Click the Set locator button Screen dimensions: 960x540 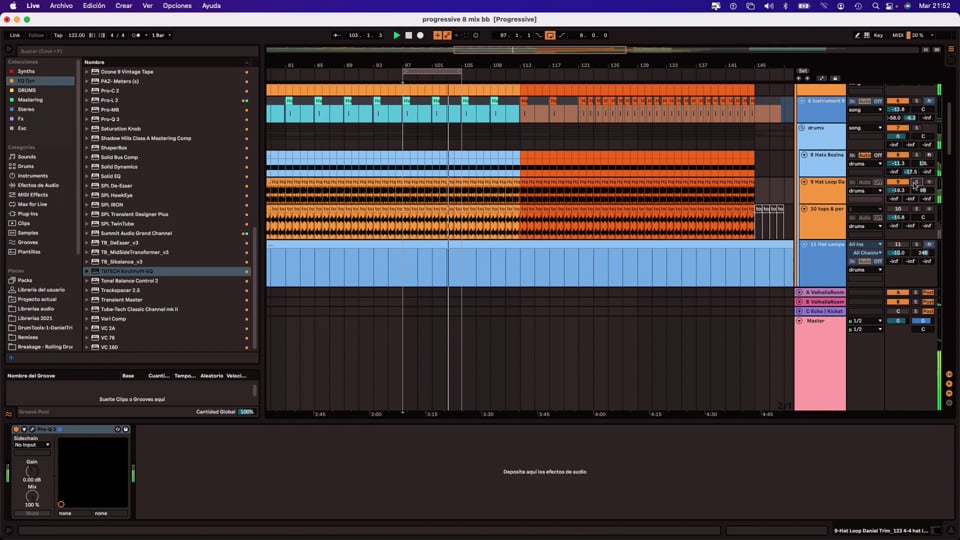click(x=803, y=71)
